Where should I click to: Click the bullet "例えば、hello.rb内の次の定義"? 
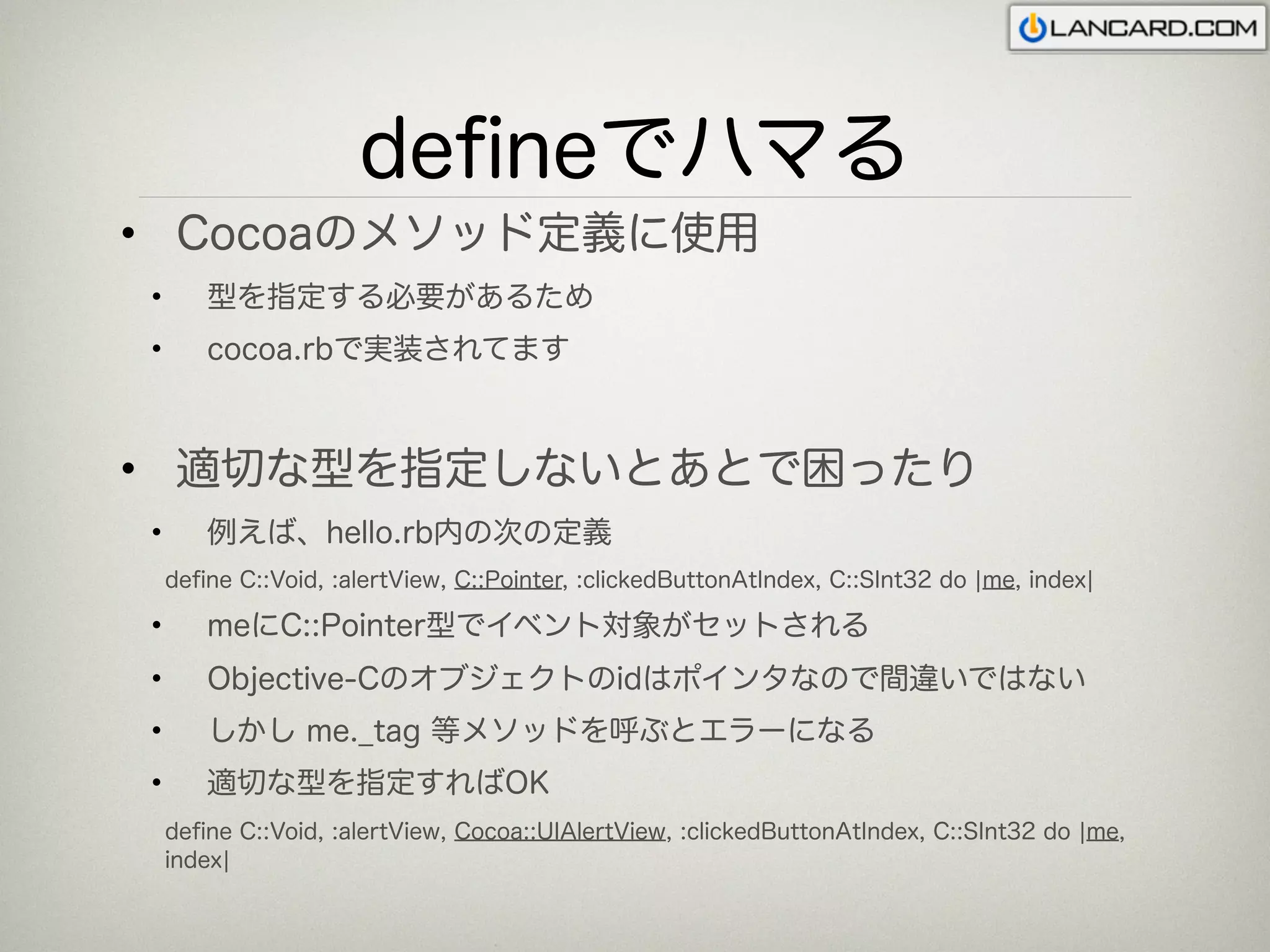pos(409,532)
